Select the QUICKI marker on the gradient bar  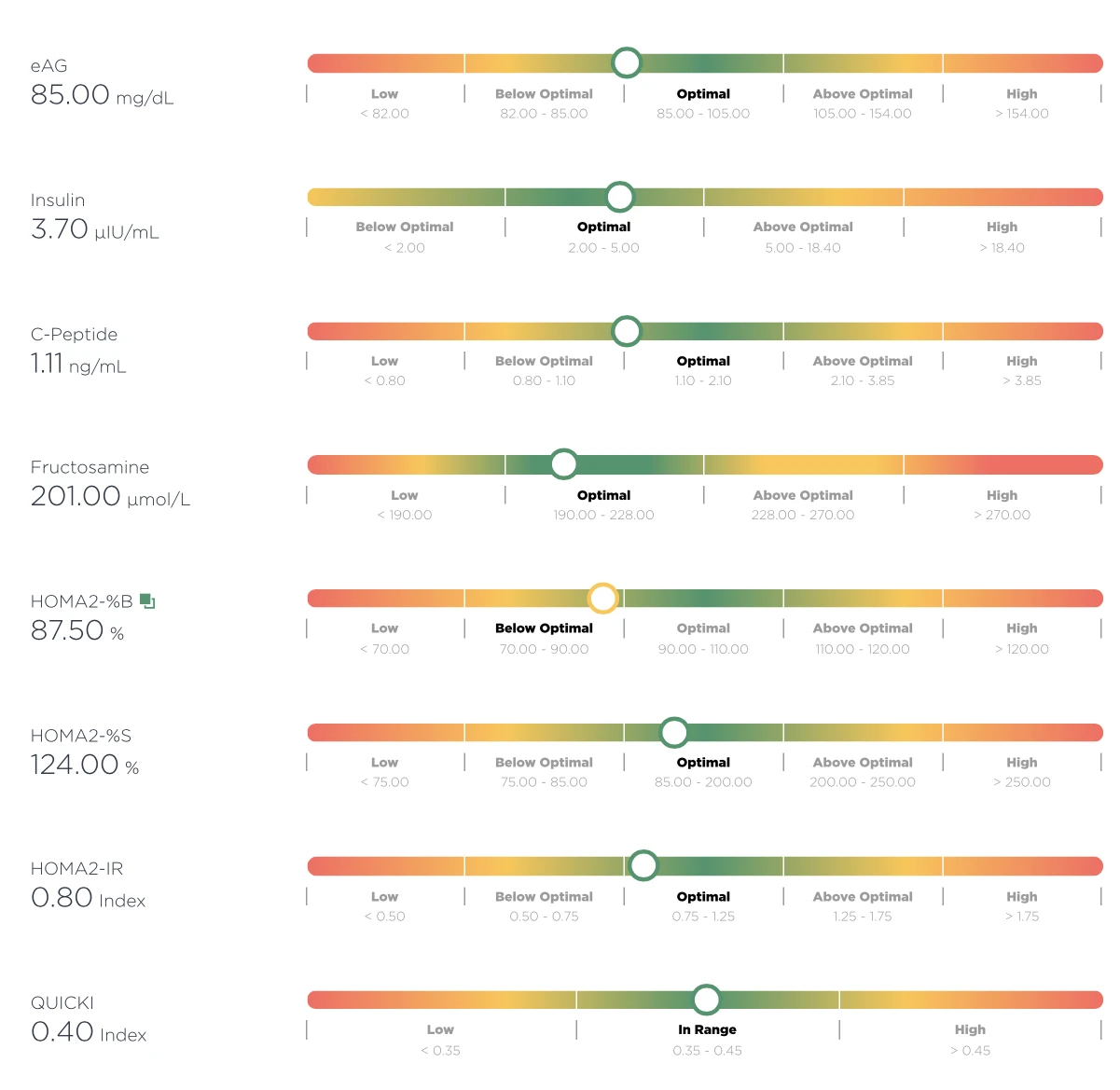pos(707,1000)
